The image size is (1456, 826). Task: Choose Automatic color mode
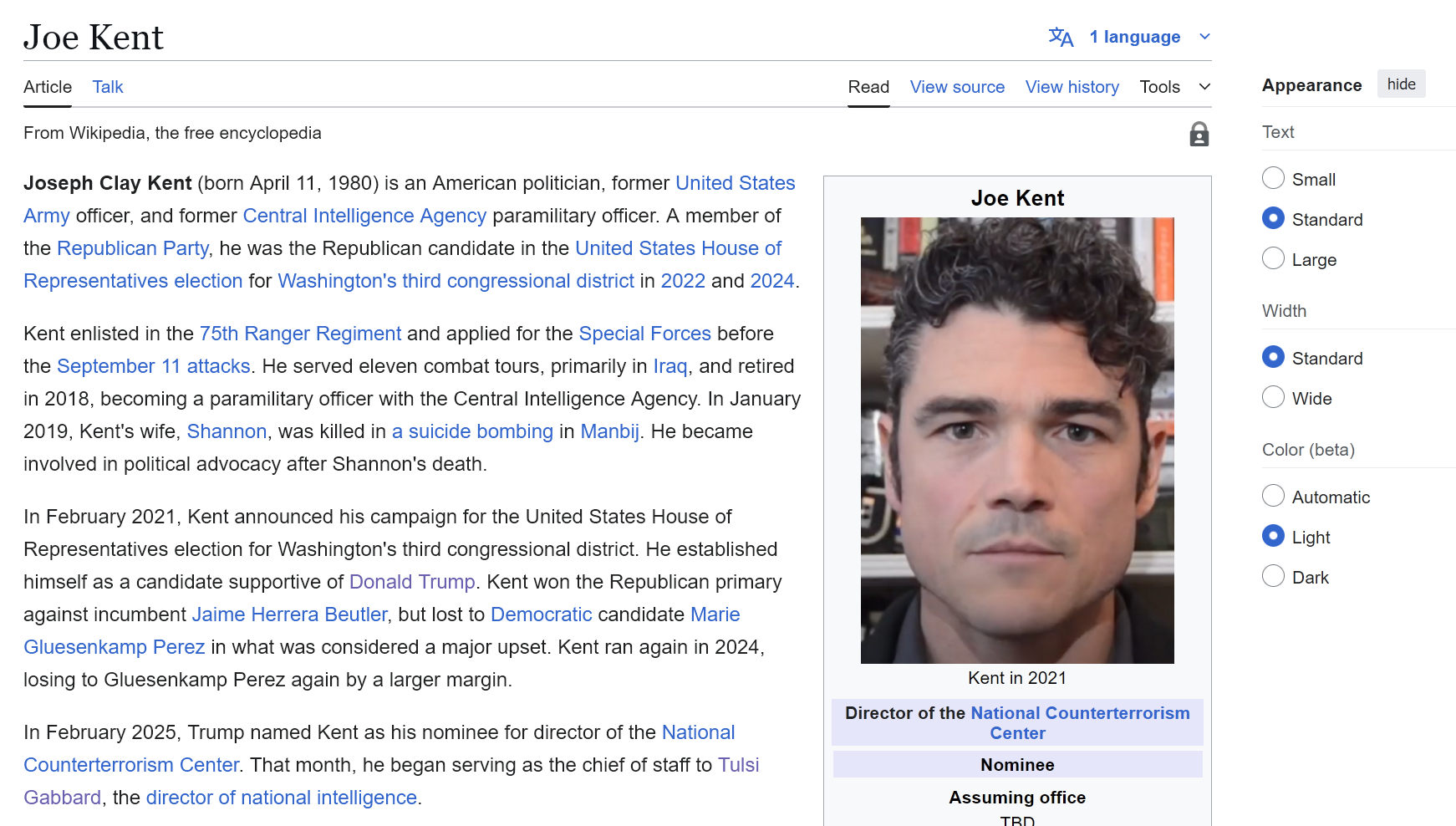point(1273,496)
